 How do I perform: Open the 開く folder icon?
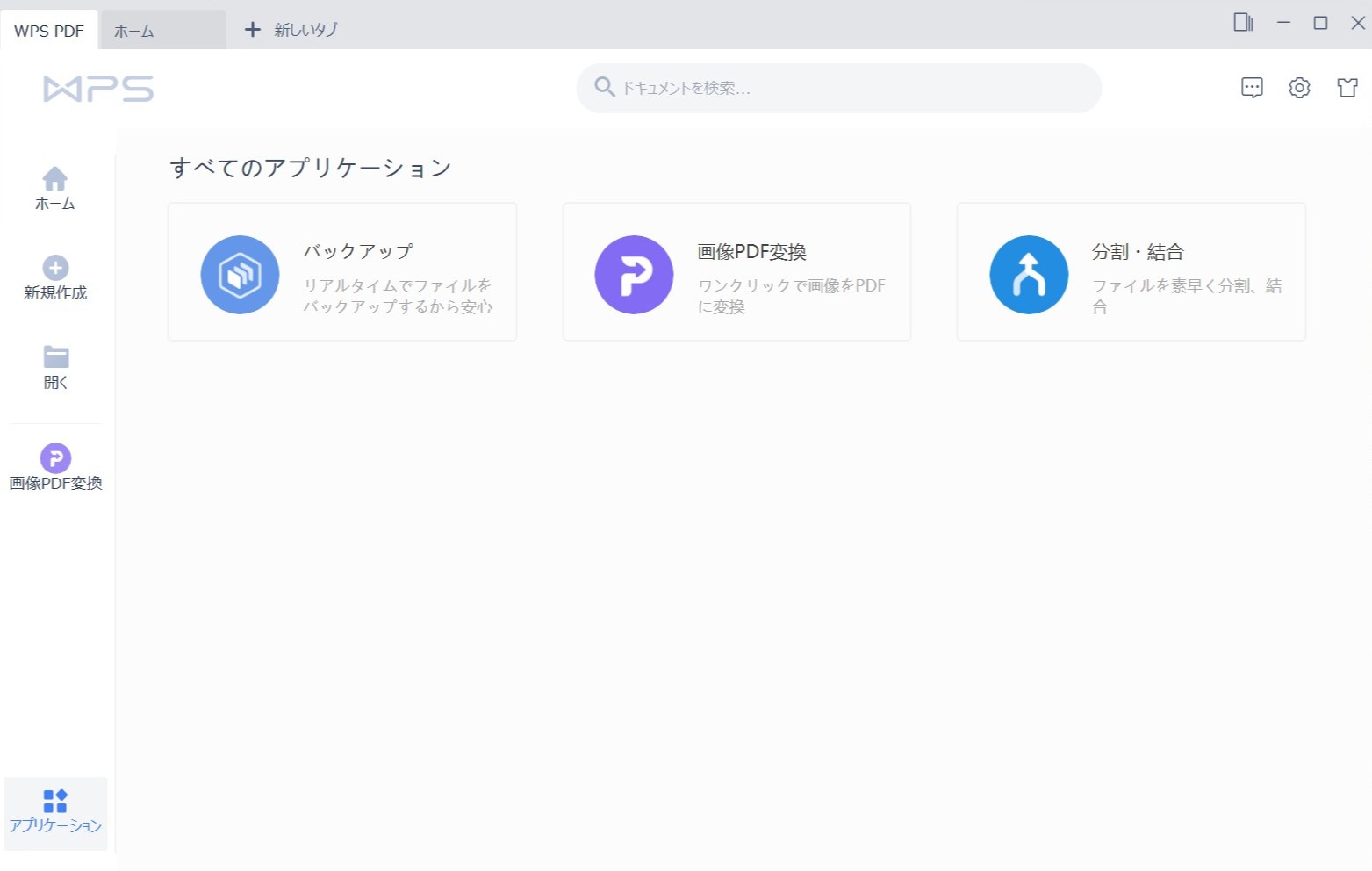click(x=55, y=357)
